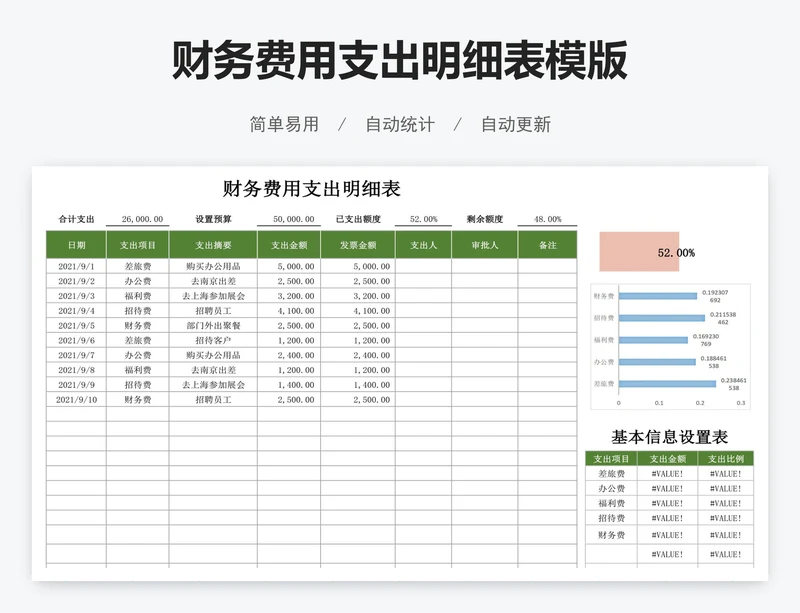Click the date cell 2021/9/6

[x=77, y=340]
